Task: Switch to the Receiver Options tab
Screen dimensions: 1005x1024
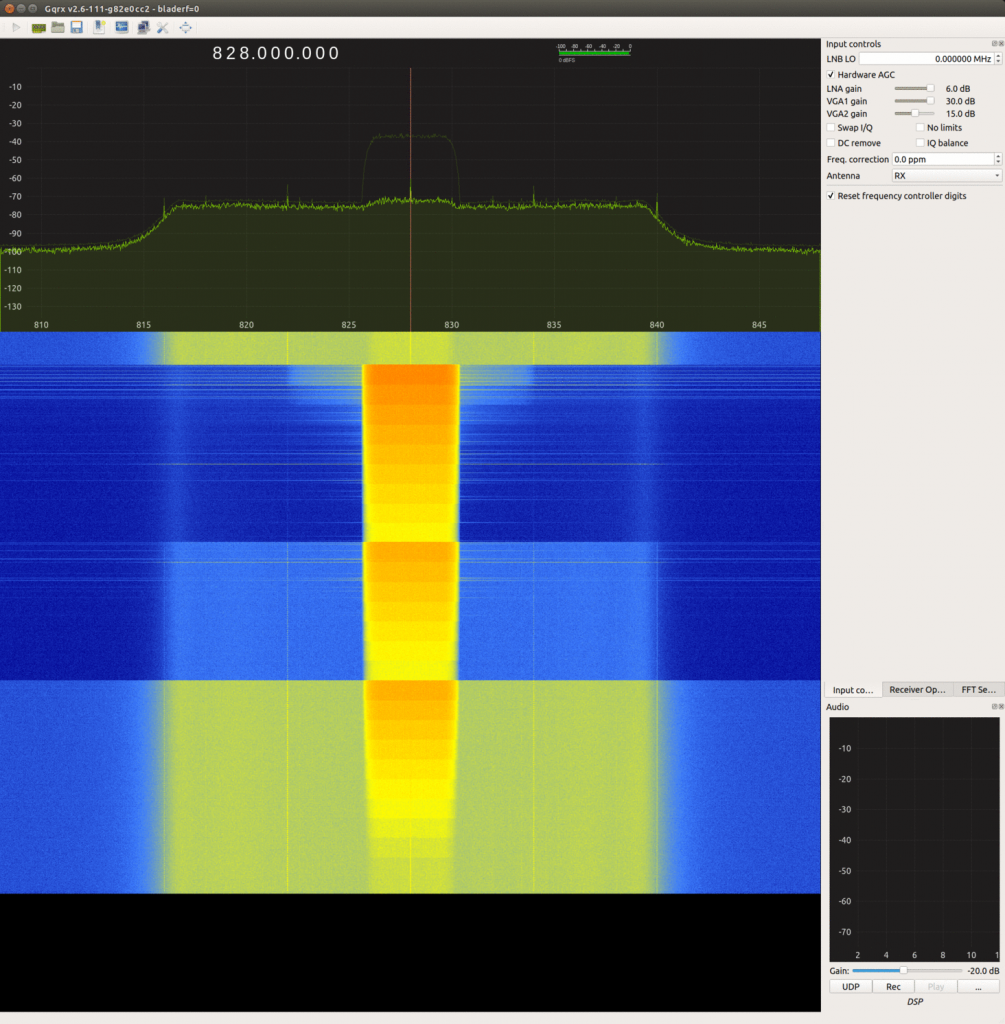Action: pos(917,689)
